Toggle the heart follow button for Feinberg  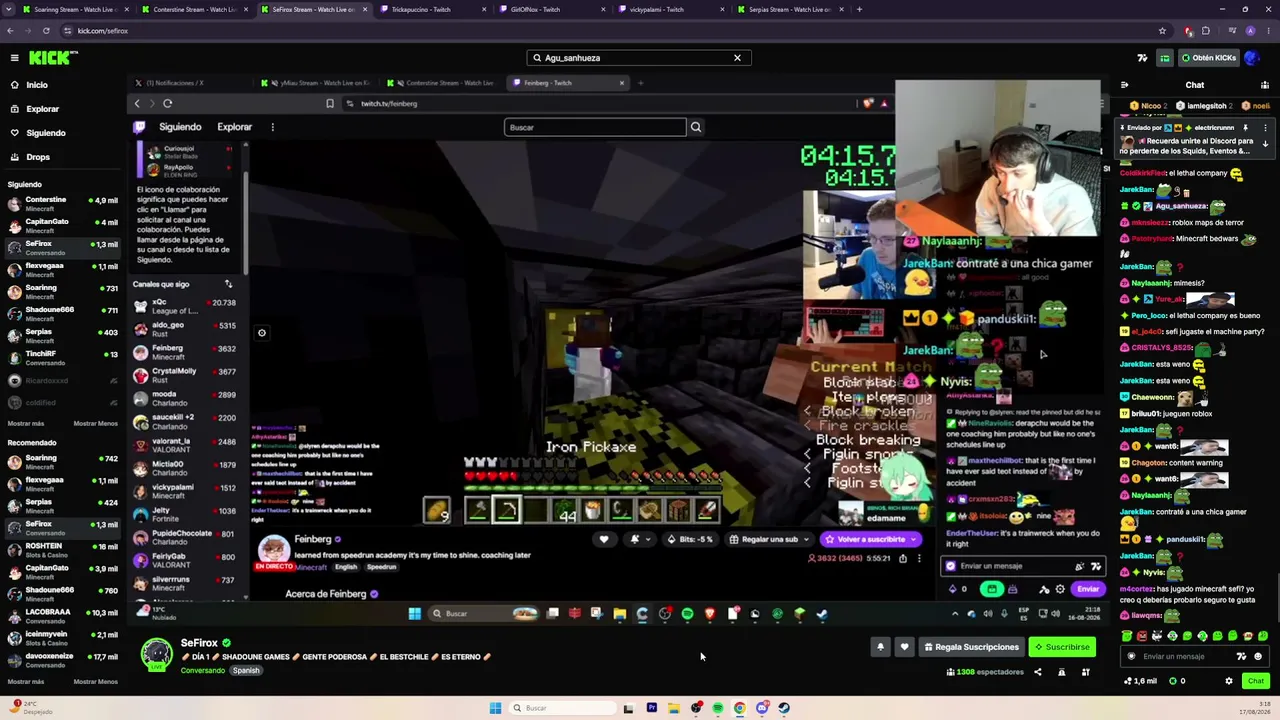[604, 540]
